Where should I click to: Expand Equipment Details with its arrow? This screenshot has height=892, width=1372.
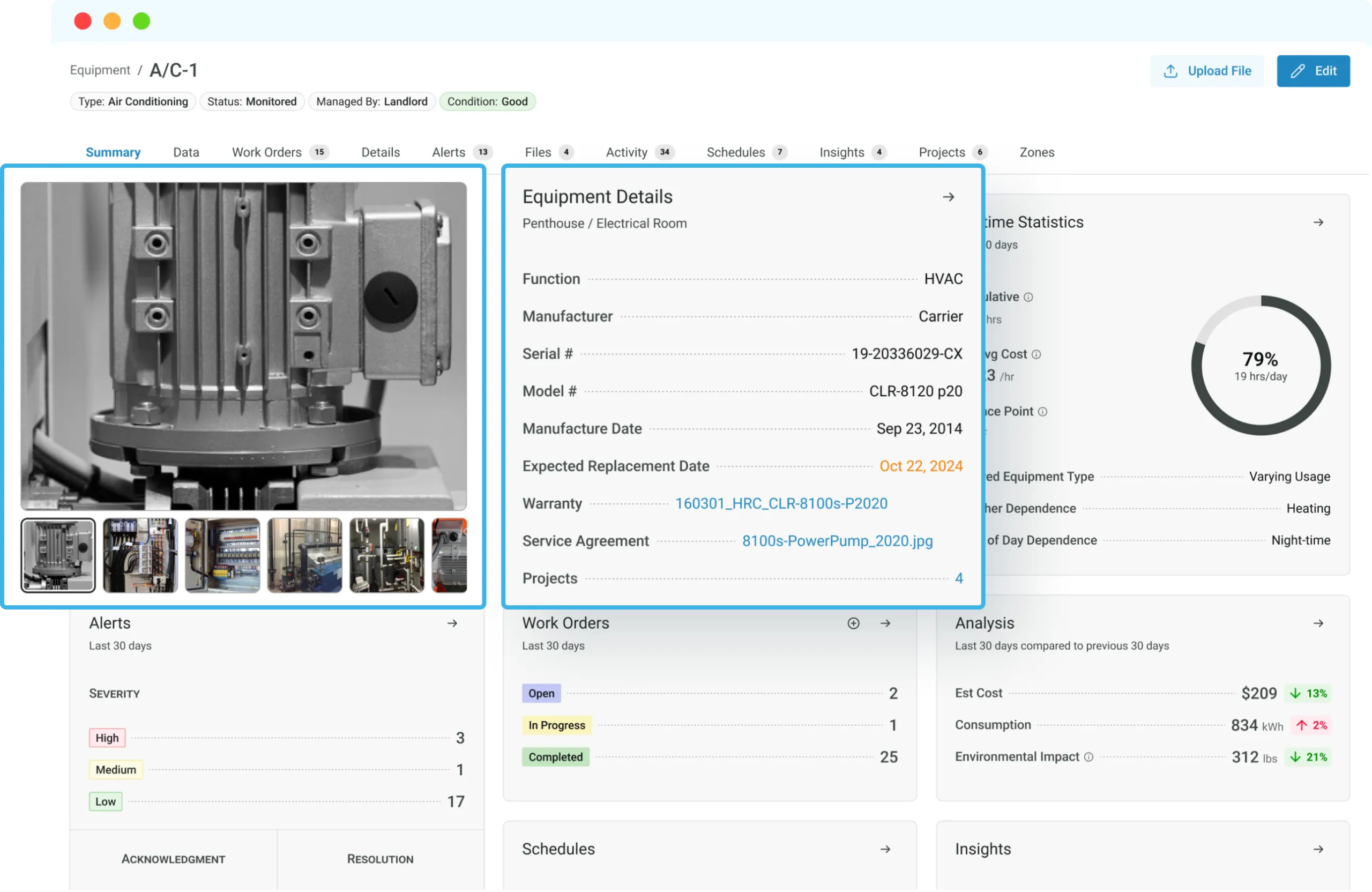pos(949,197)
